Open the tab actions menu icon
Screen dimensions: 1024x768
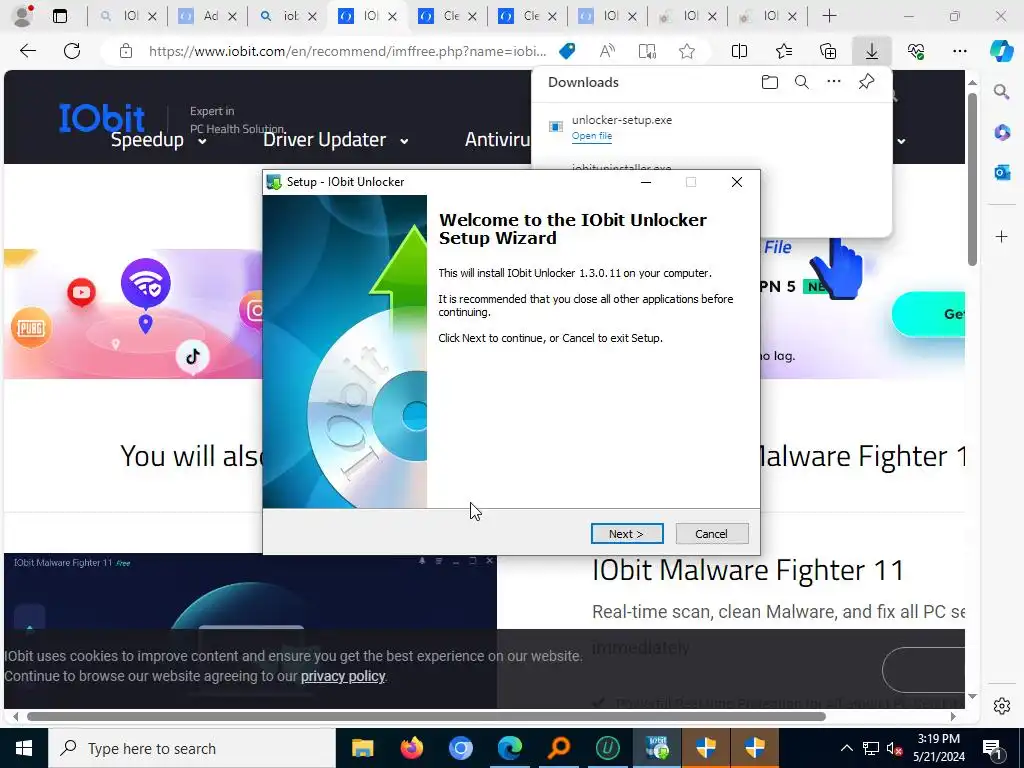(60, 16)
